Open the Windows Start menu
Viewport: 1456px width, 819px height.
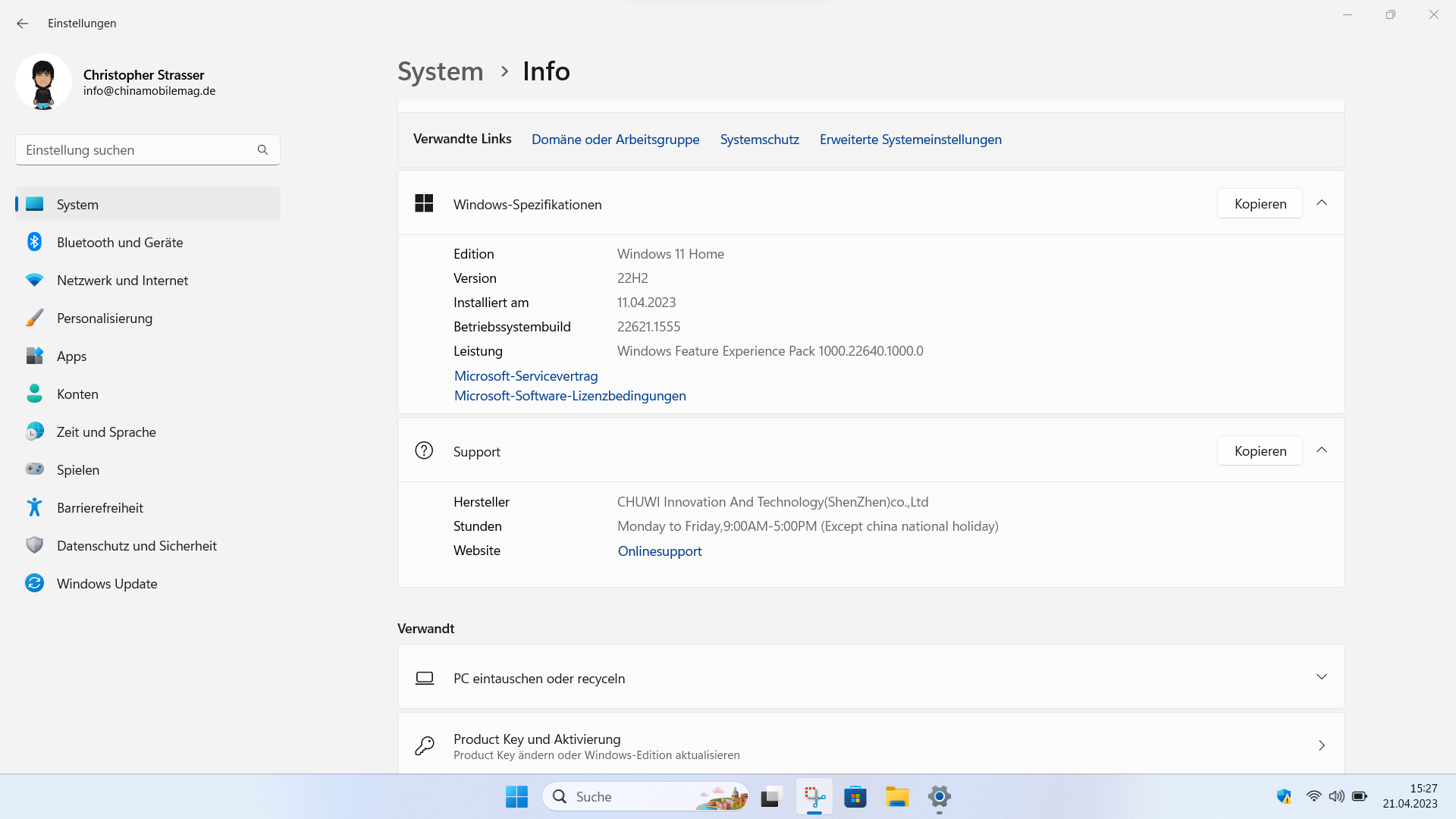[516, 797]
